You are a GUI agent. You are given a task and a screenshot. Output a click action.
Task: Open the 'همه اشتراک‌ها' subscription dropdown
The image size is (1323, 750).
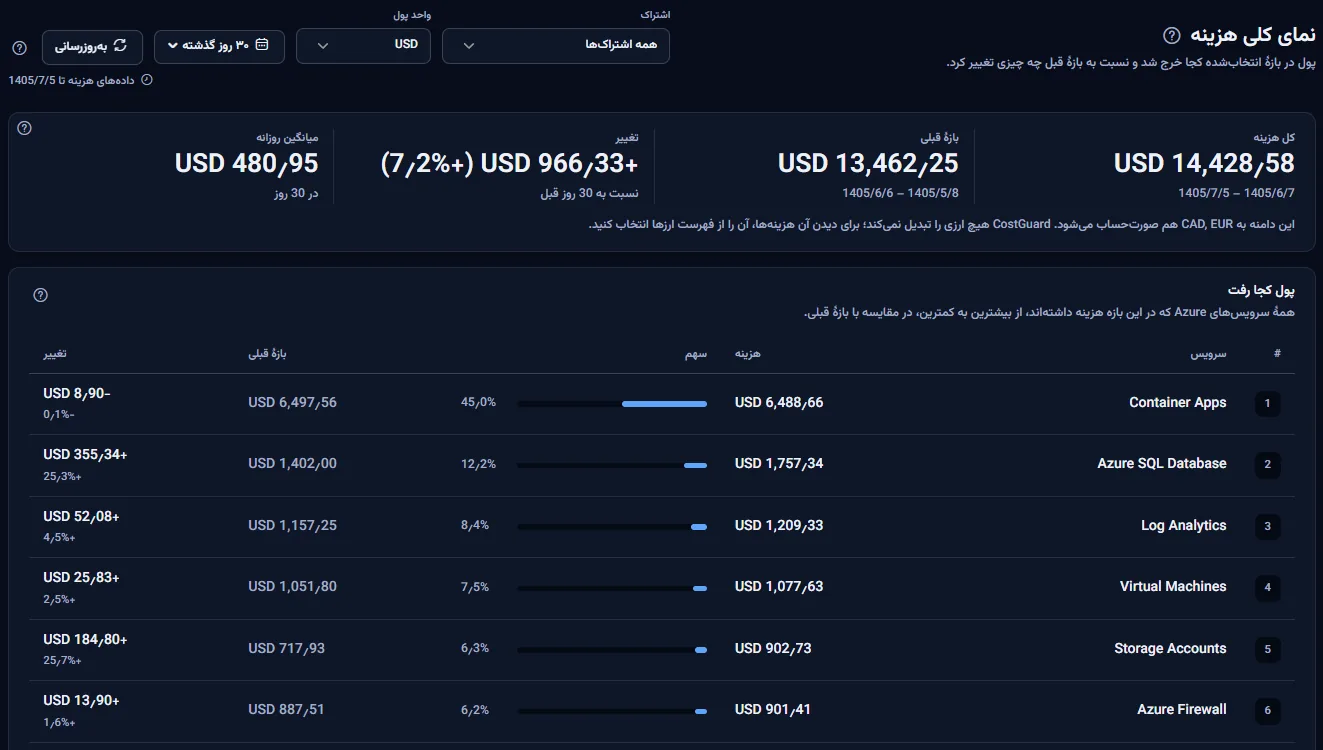(556, 46)
